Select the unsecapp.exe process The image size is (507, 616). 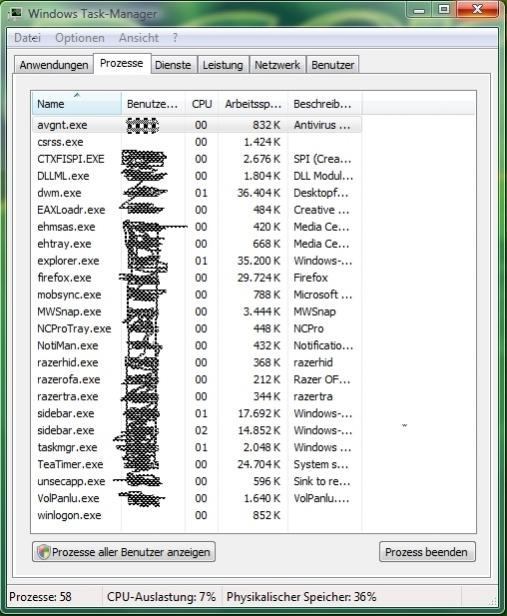click(197, 481)
